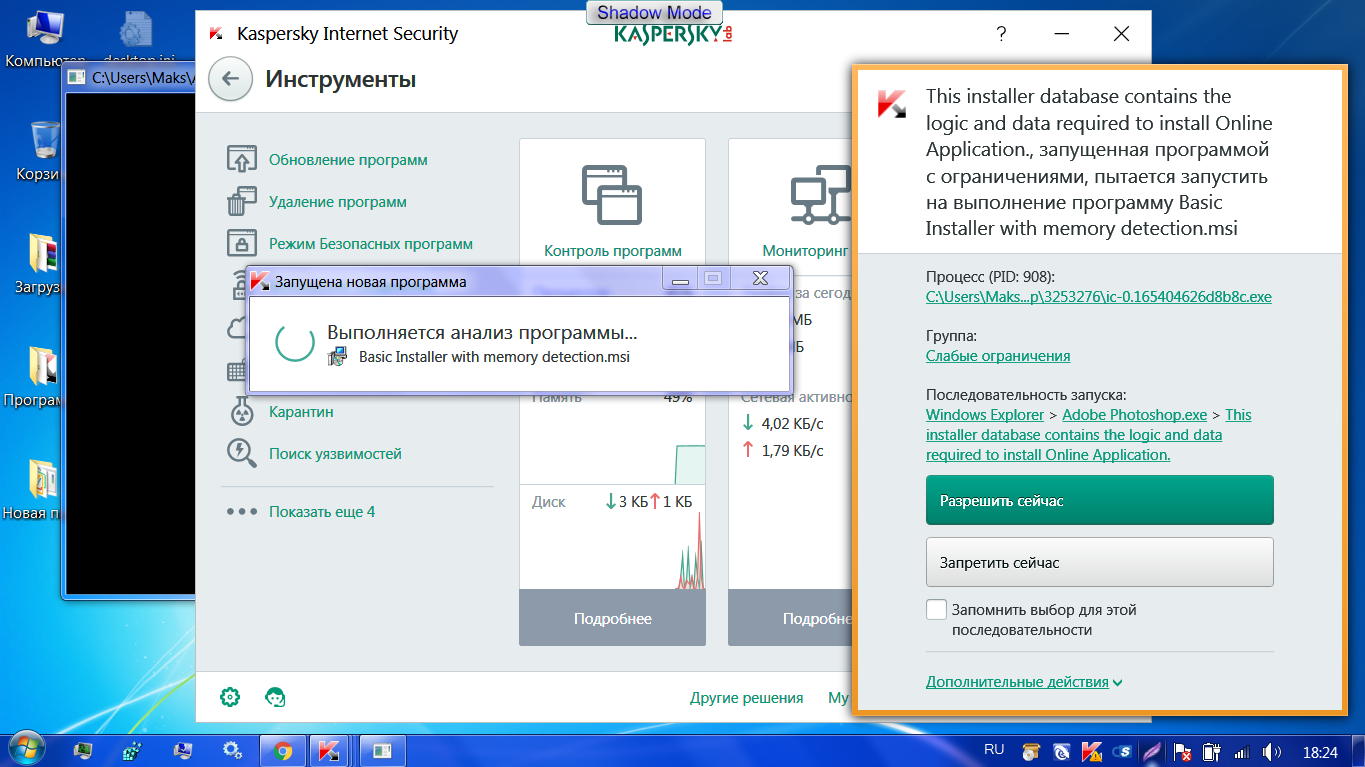
Task: Click the magnifier icon for Поиск уязвимостей
Action: [x=242, y=454]
